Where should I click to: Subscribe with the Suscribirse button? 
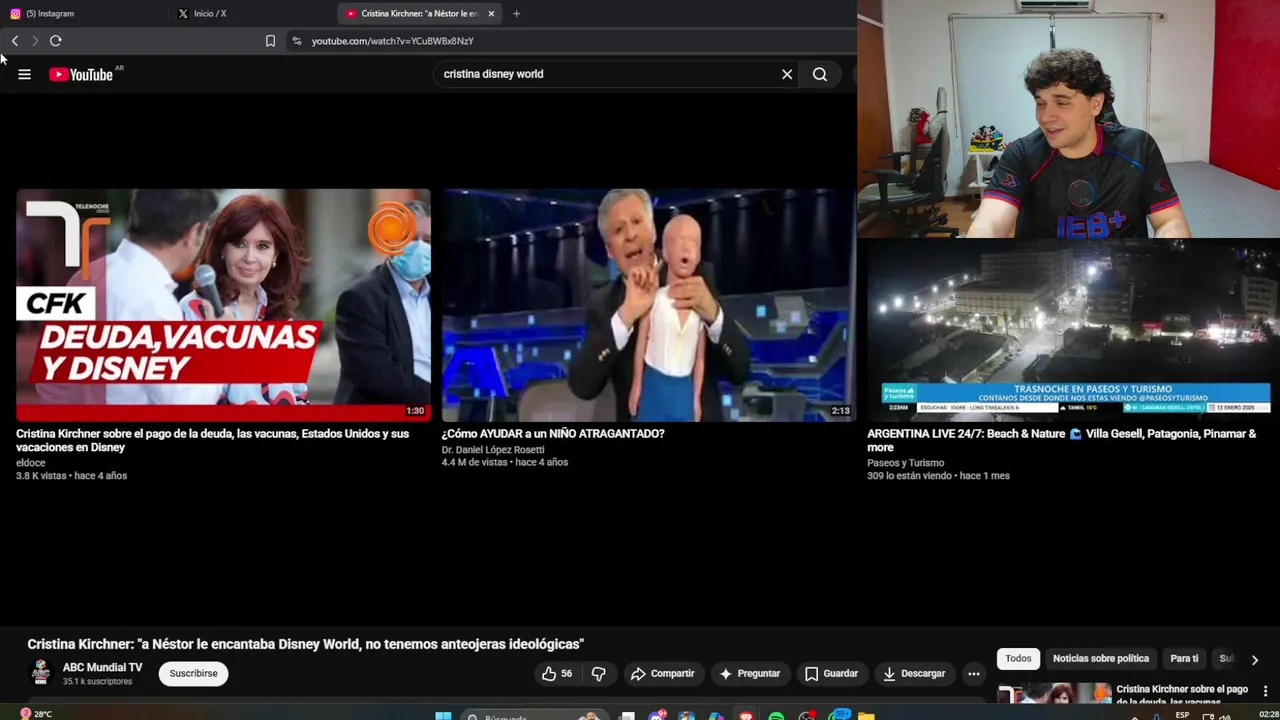(x=193, y=673)
